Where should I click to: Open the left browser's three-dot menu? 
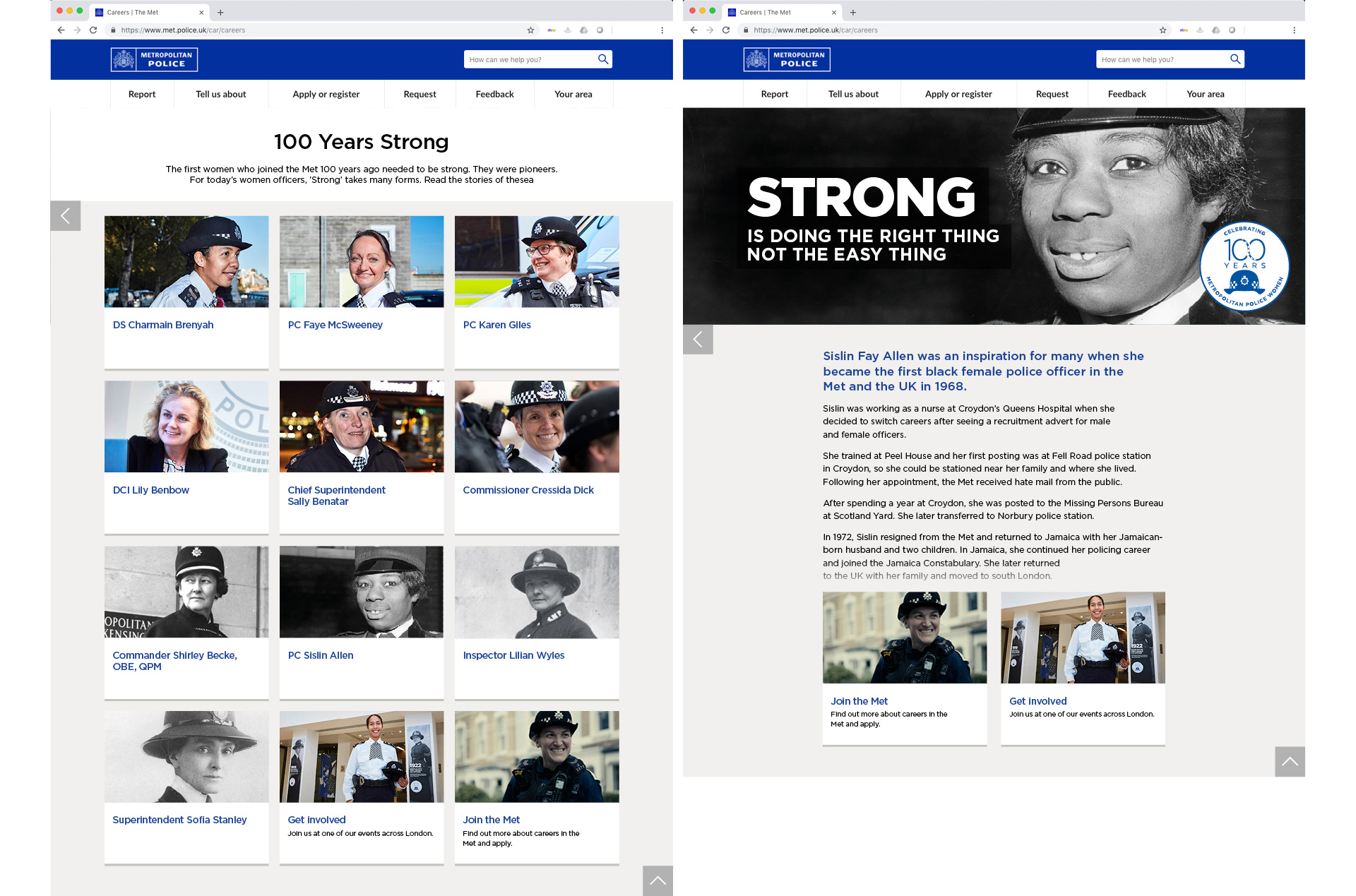[x=662, y=30]
